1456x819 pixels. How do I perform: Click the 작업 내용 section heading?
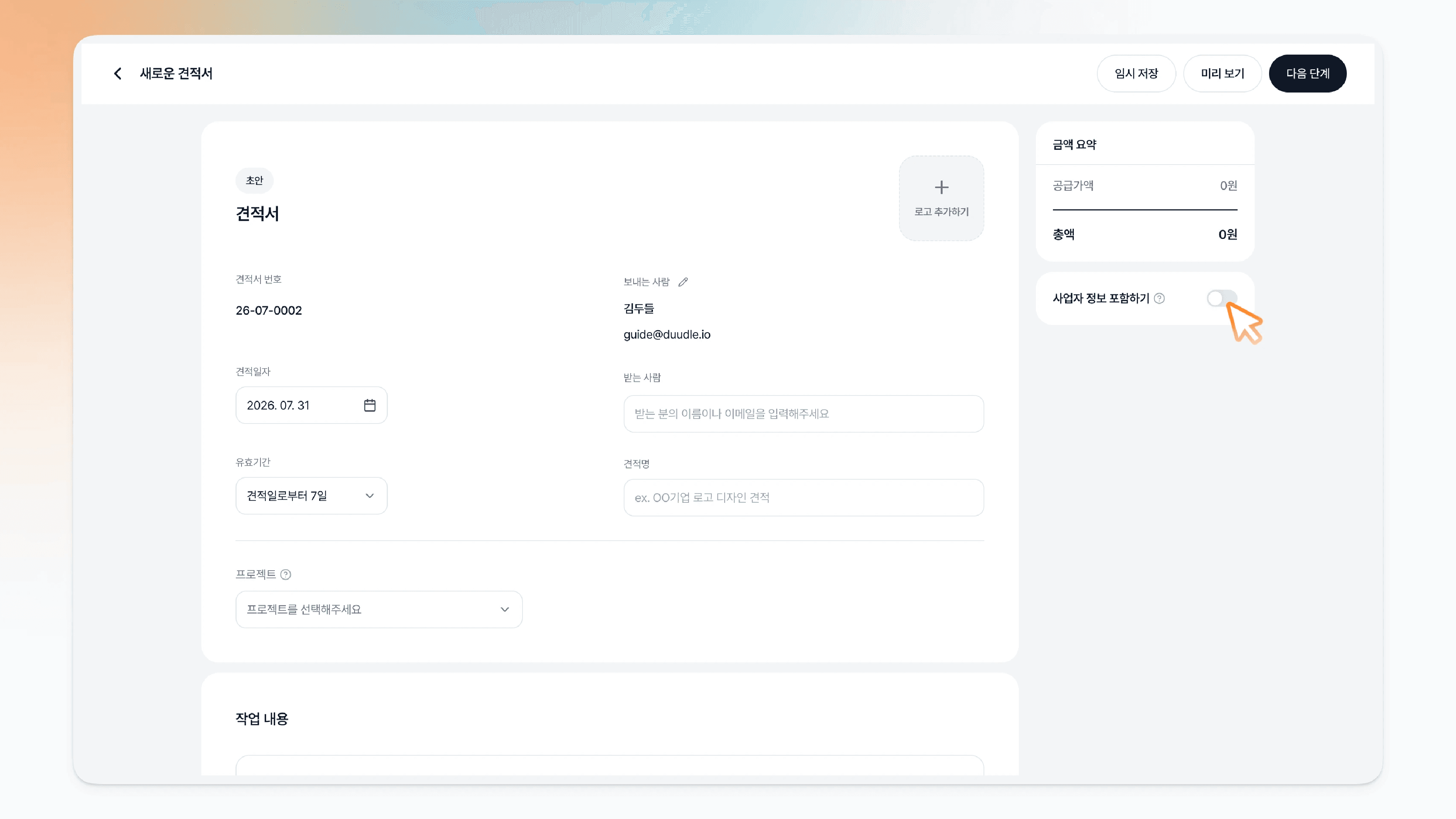coord(262,719)
